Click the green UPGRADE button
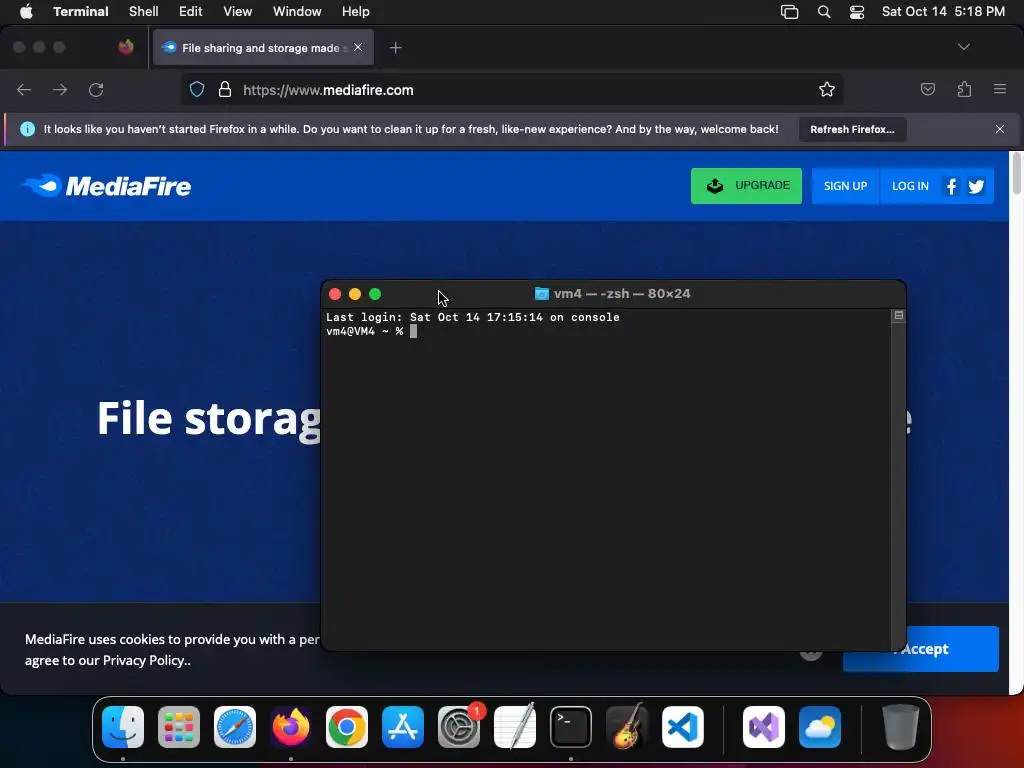This screenshot has height=768, width=1024. coord(746,186)
